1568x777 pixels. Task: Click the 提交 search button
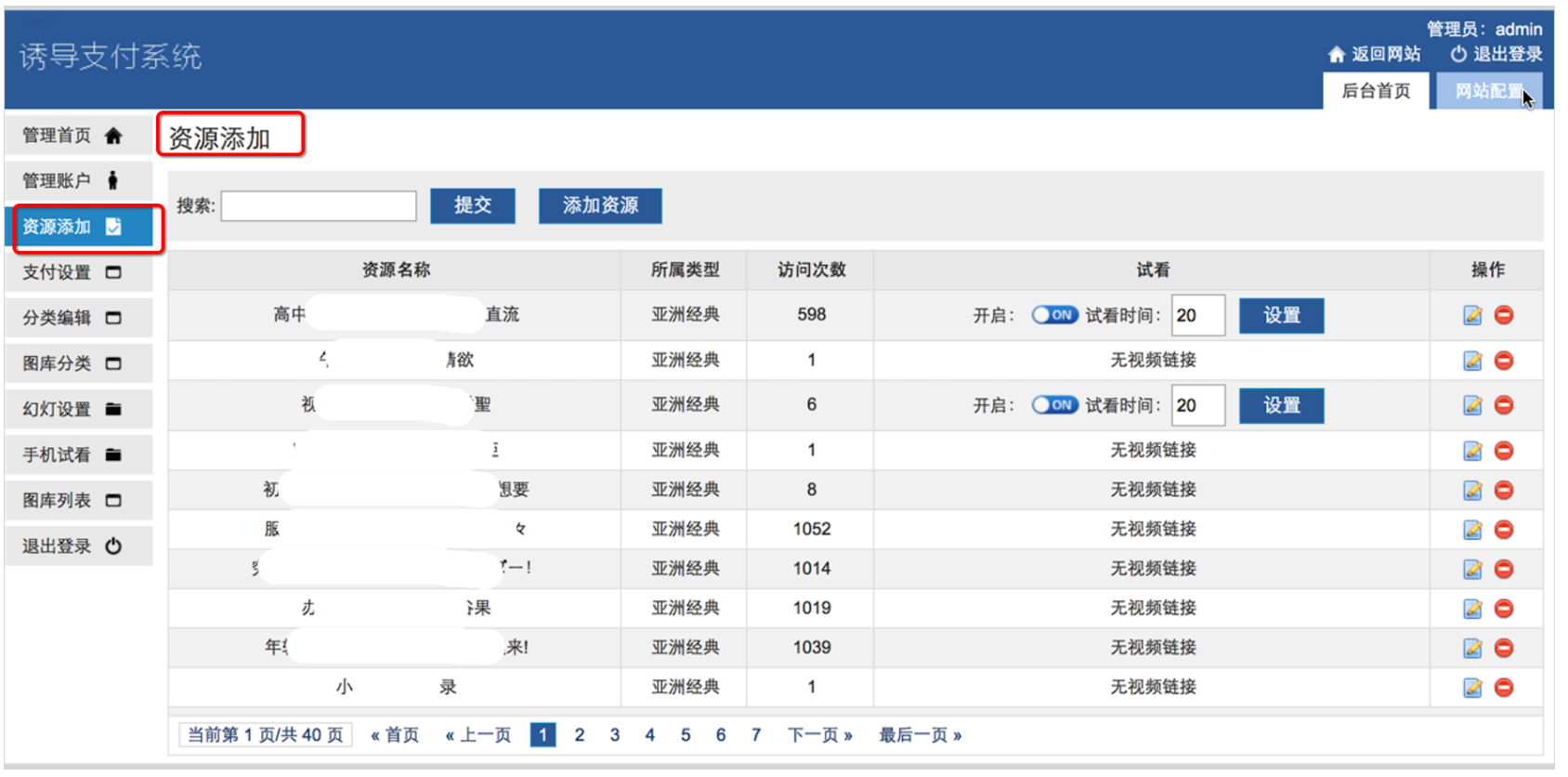473,205
